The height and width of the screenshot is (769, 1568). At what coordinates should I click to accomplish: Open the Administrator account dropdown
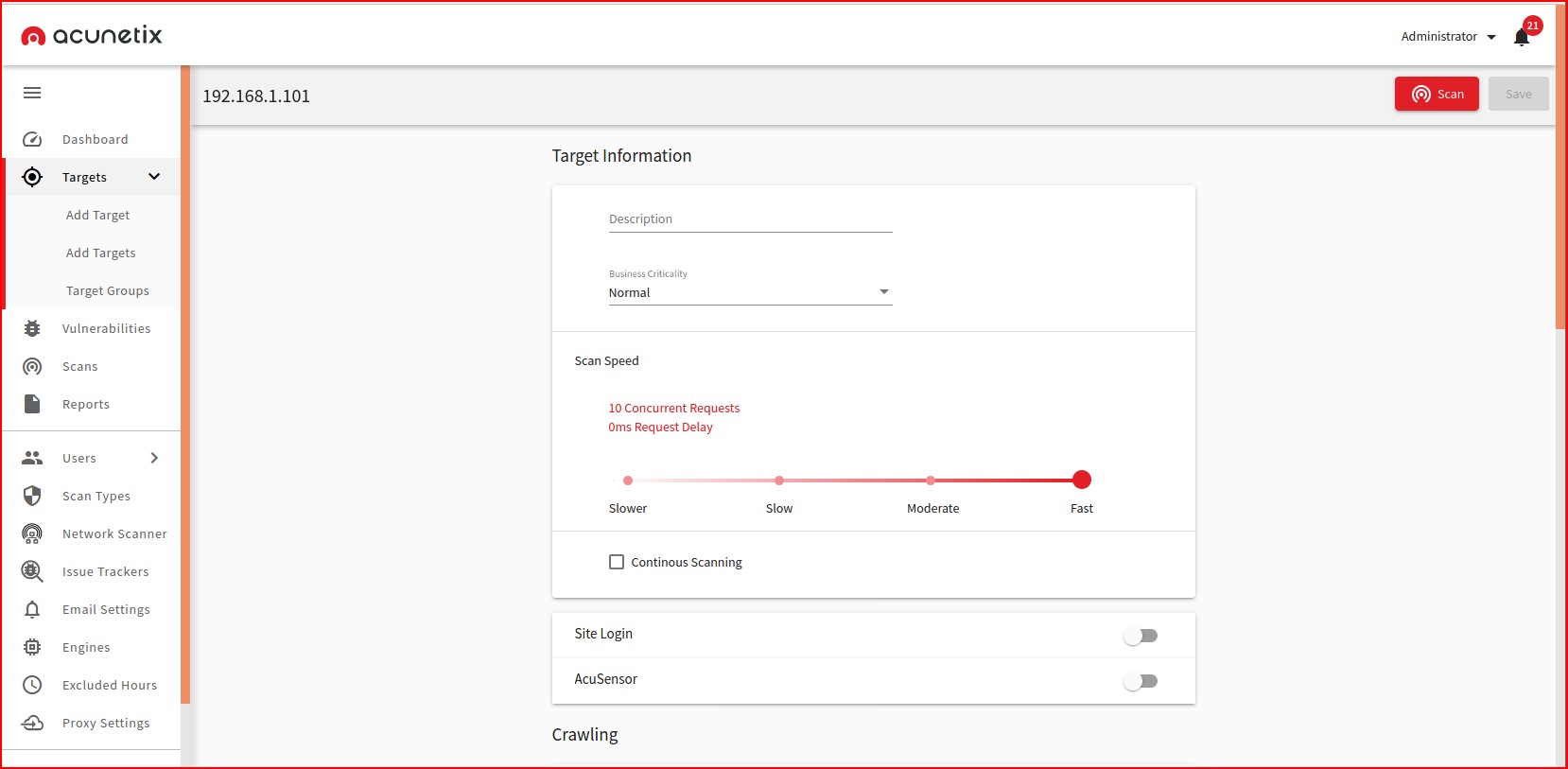coord(1448,36)
